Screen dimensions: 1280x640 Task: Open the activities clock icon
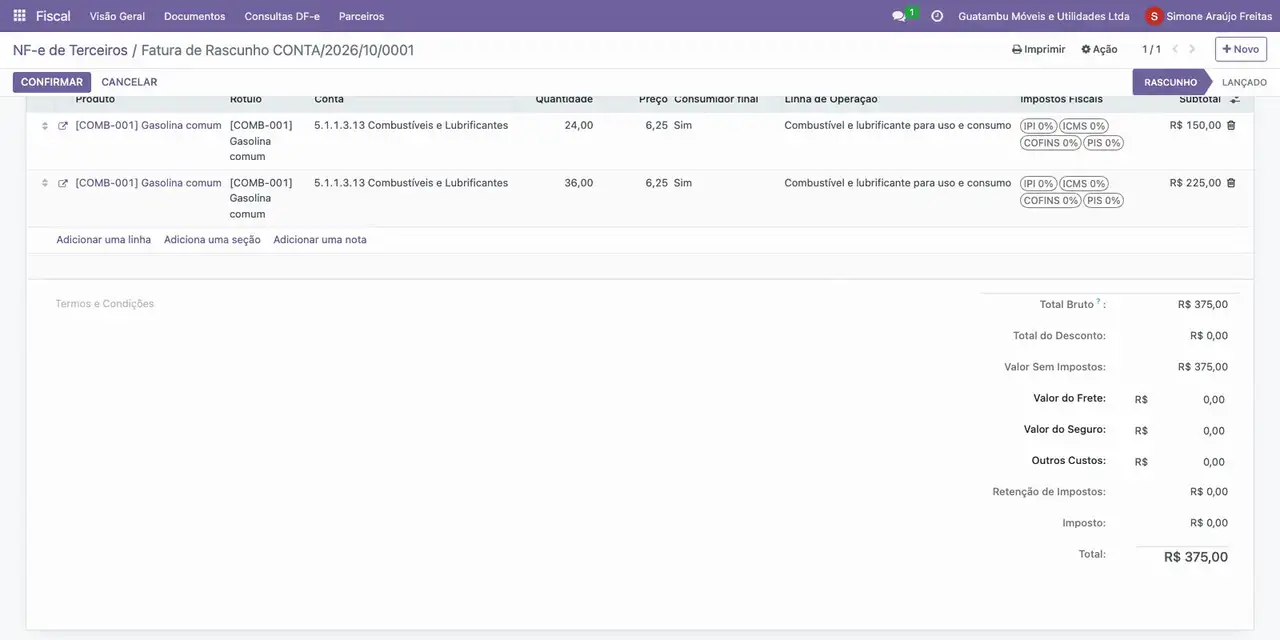coord(937,16)
